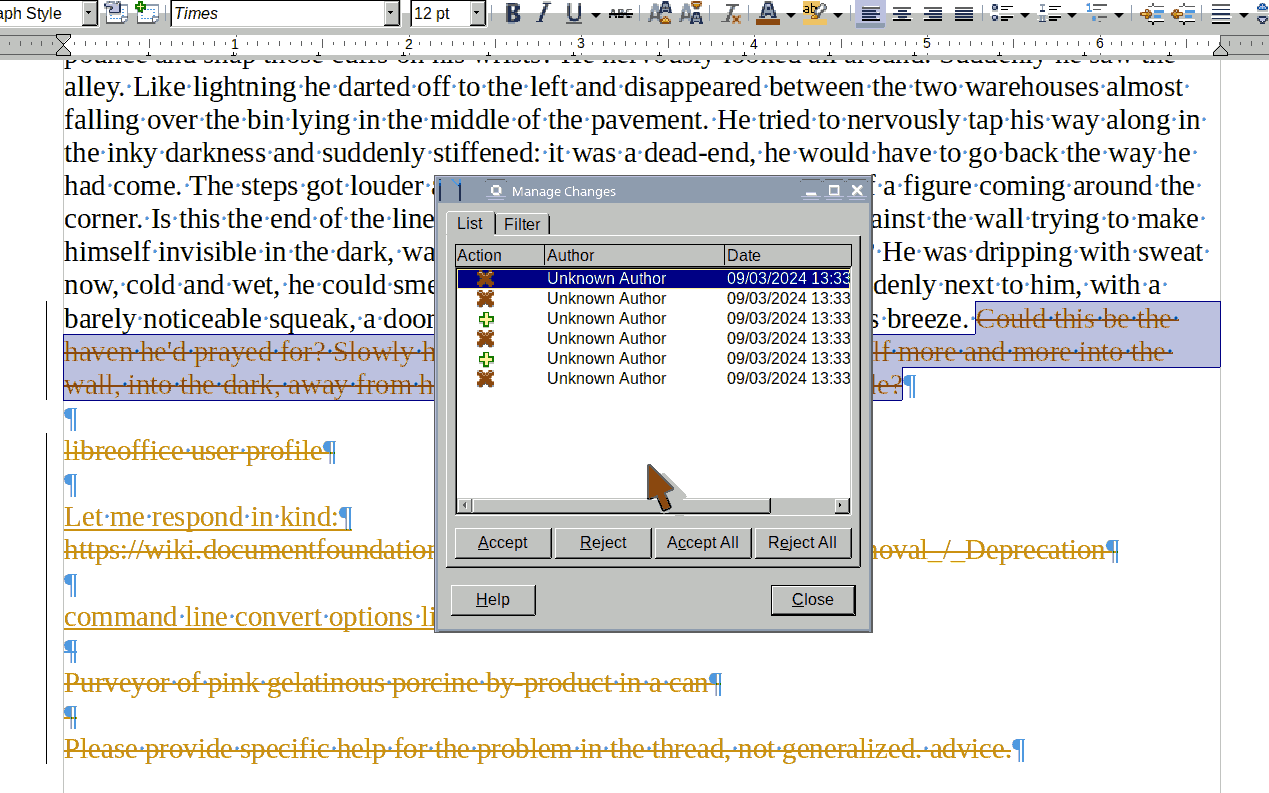The width and height of the screenshot is (1269, 793).
Task: Open the font size dropdown
Action: [477, 13]
